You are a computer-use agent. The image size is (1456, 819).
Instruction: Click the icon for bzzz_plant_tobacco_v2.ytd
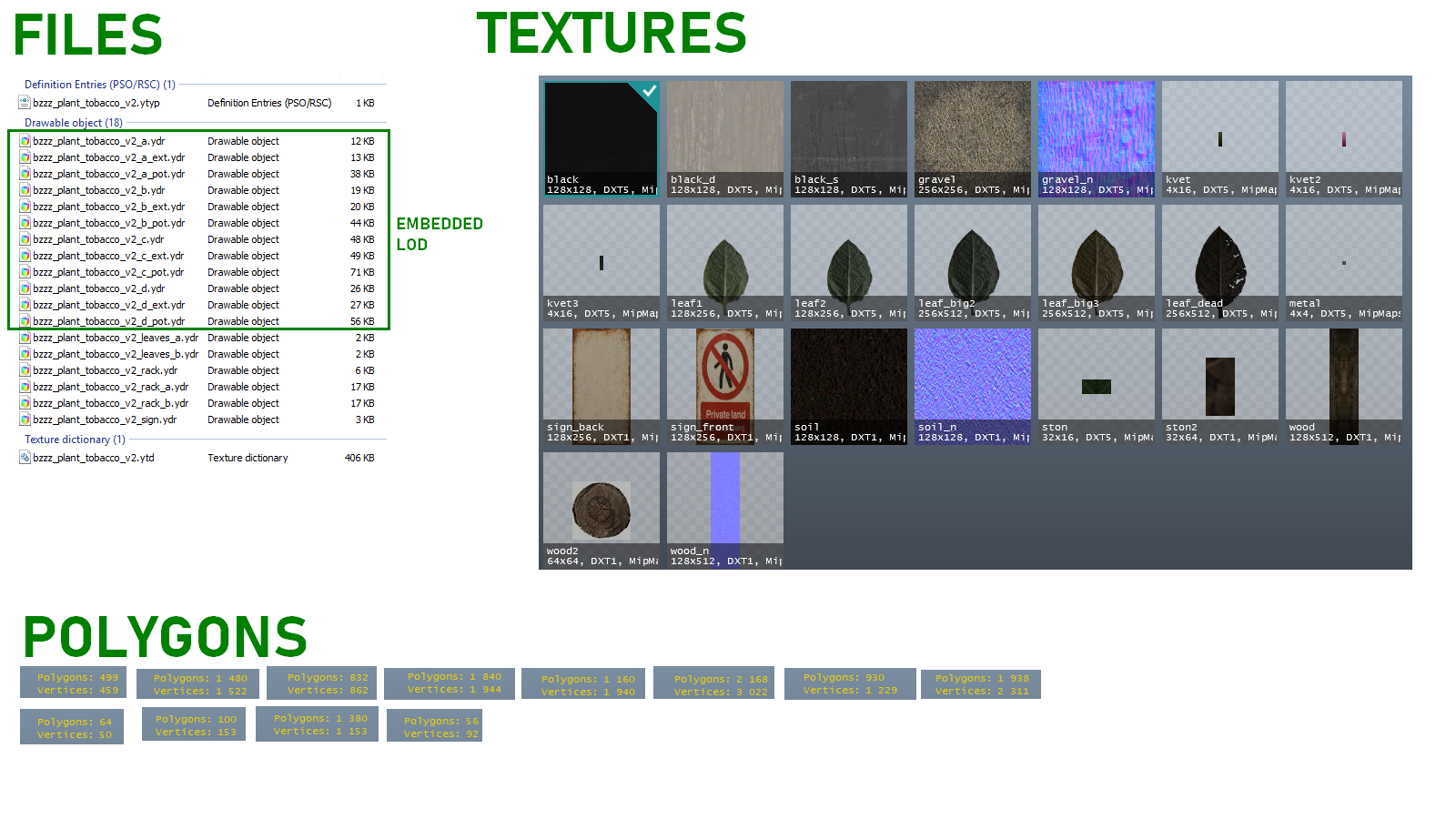coord(25,458)
